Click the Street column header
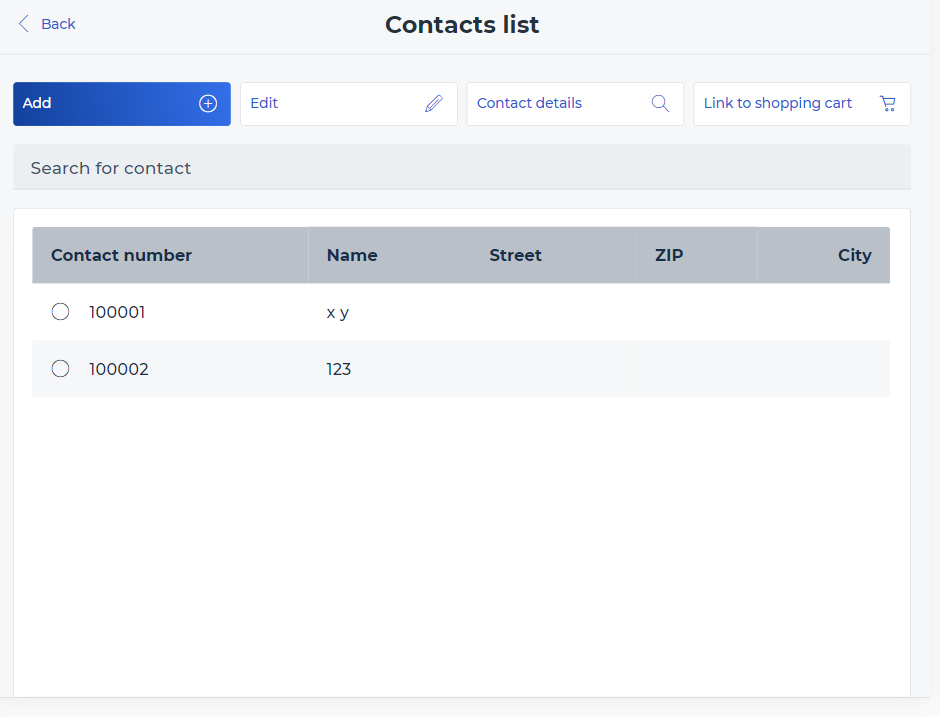This screenshot has width=940, height=717. pyautogui.click(x=515, y=255)
